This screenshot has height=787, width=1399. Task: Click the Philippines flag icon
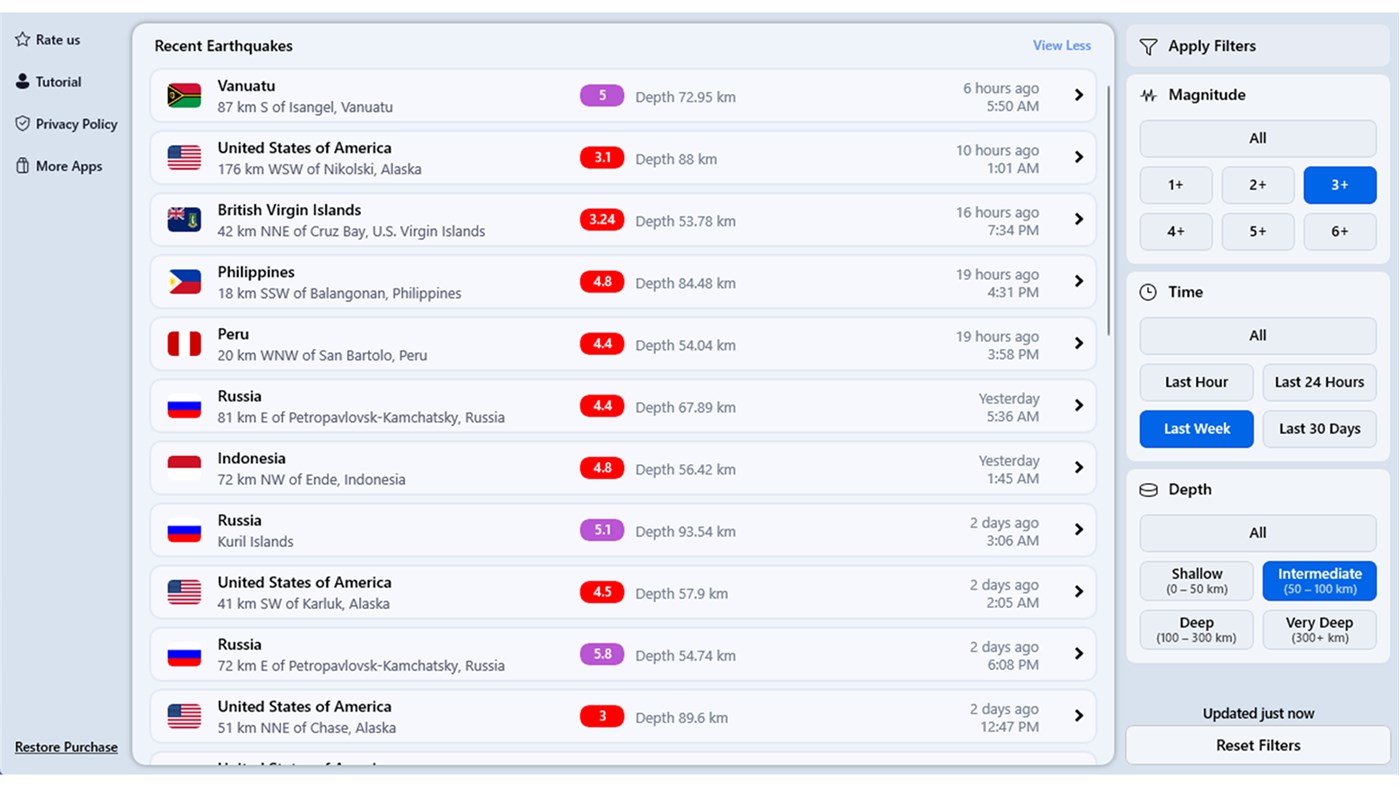pos(184,282)
